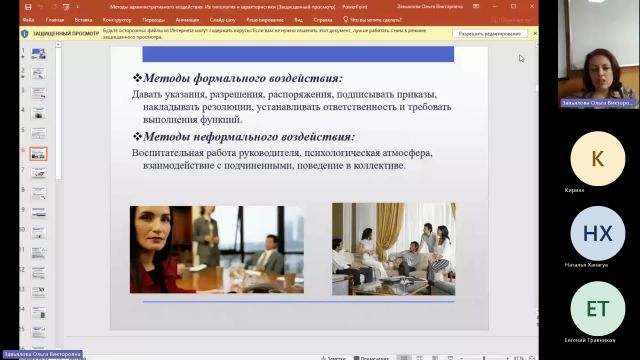Screen dimensions: 640x360
Task: Select the highlighted slide 6 thumbnail
Action: click(x=38, y=153)
